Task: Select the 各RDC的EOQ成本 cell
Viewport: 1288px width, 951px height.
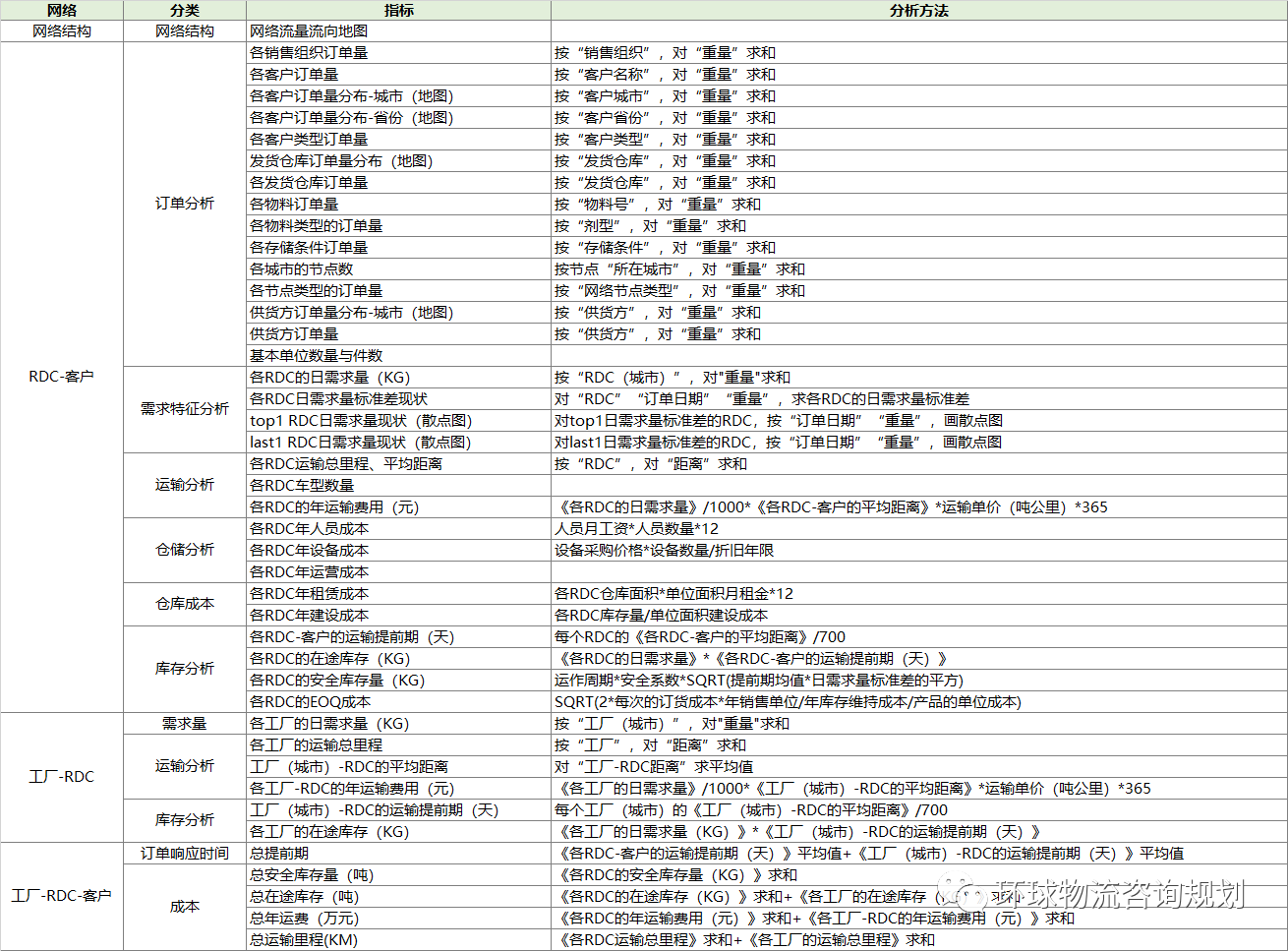Action: pos(398,701)
